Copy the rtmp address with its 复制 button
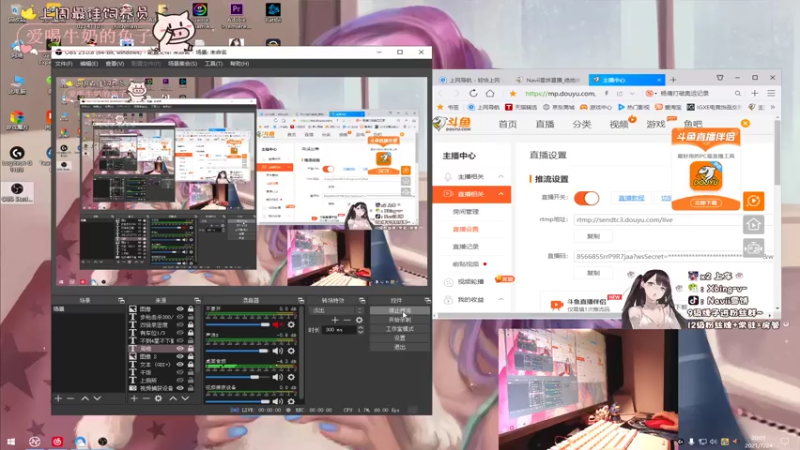Image resolution: width=800 pixels, height=450 pixels. pyautogui.click(x=593, y=236)
